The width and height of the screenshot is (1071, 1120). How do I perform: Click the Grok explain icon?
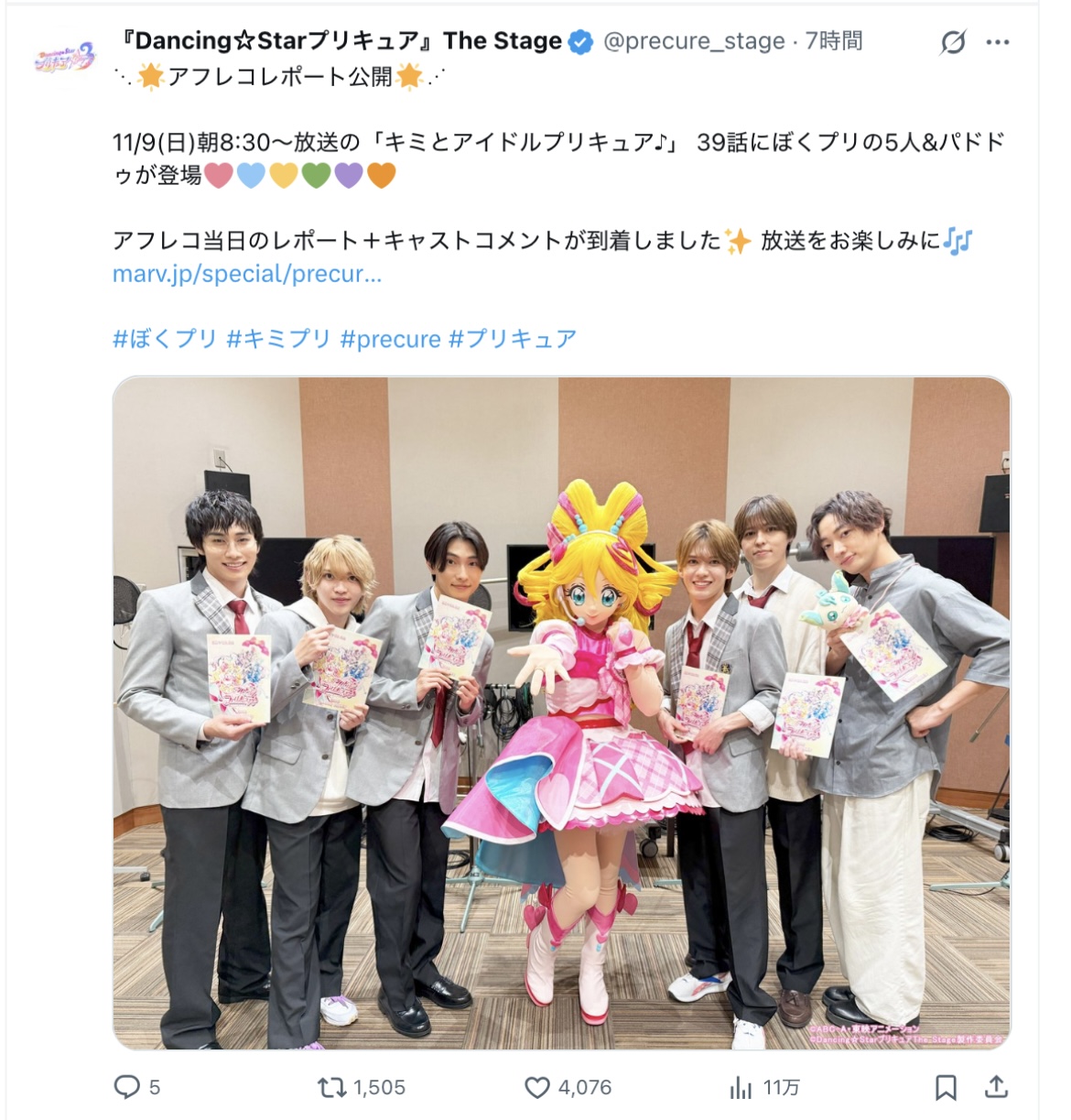(x=953, y=42)
